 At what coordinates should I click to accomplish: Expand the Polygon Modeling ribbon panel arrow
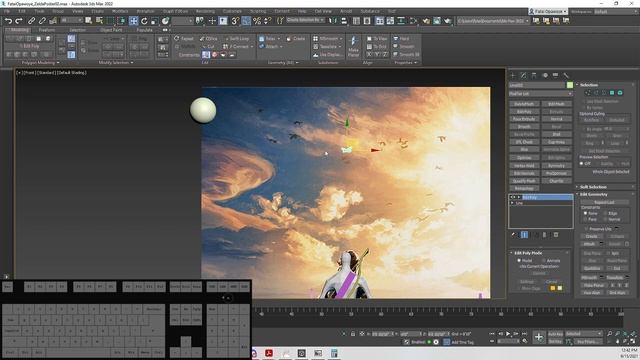(58, 62)
